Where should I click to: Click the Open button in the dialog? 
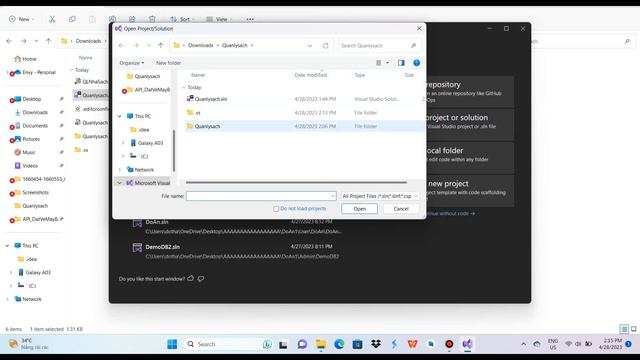(359, 209)
